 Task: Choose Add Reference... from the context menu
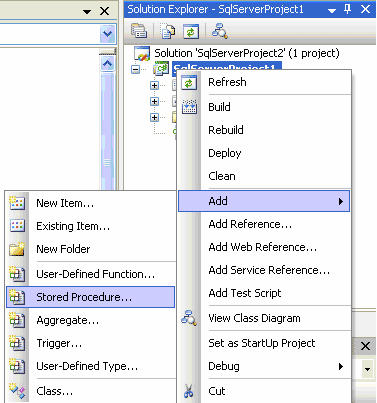pos(263,224)
